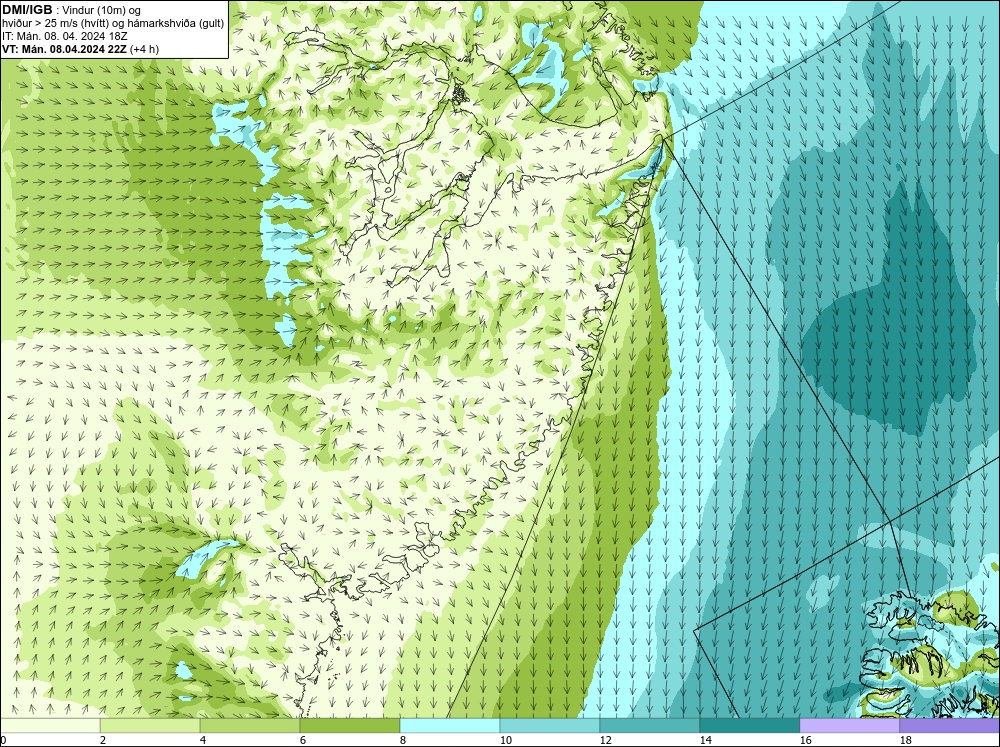This screenshot has height=747, width=1000.
Task: Click the 8–10 m/s pale cyan legend swatch
Action: [450, 726]
